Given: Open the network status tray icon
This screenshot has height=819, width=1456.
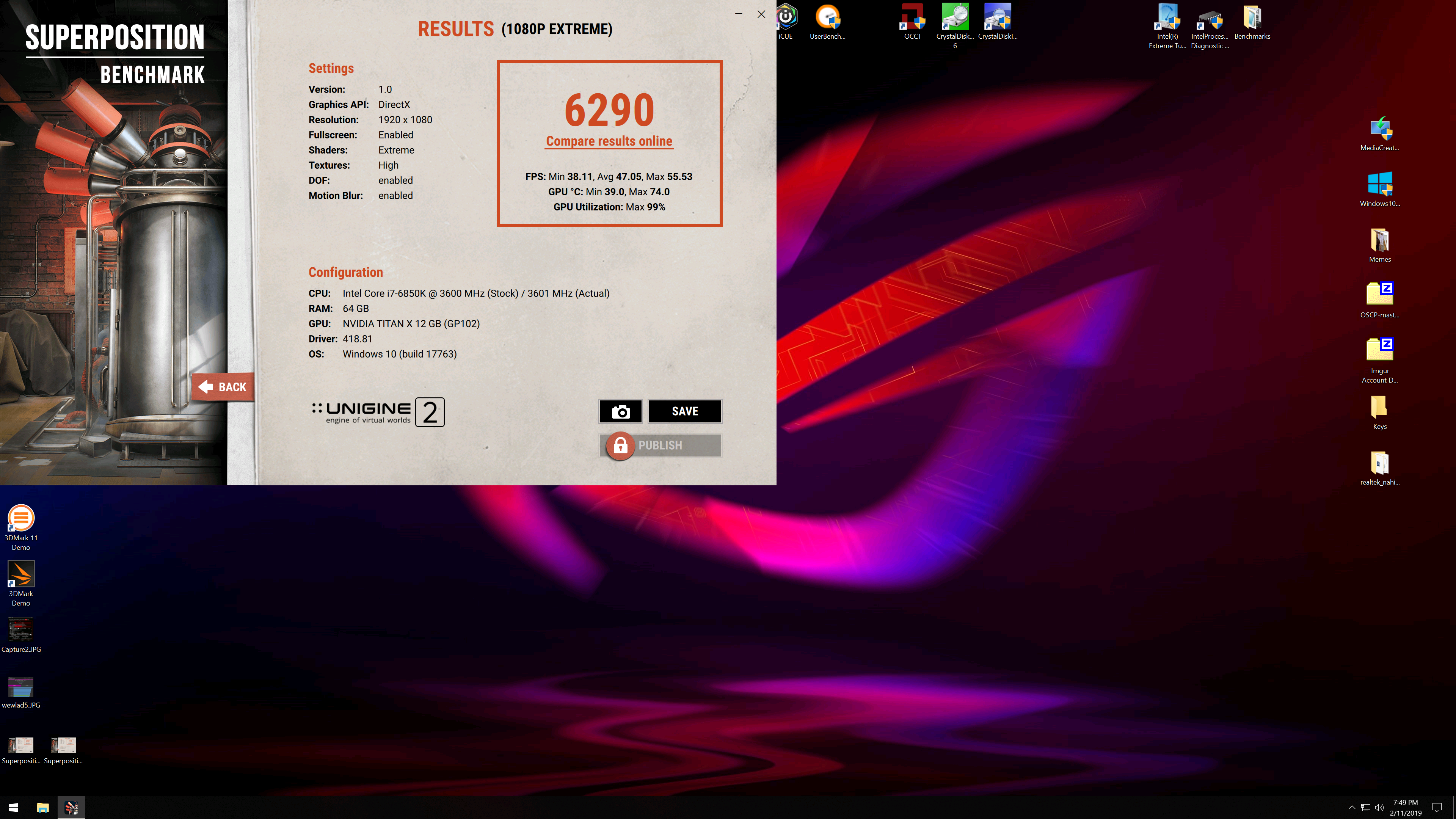Looking at the screenshot, I should [1365, 808].
